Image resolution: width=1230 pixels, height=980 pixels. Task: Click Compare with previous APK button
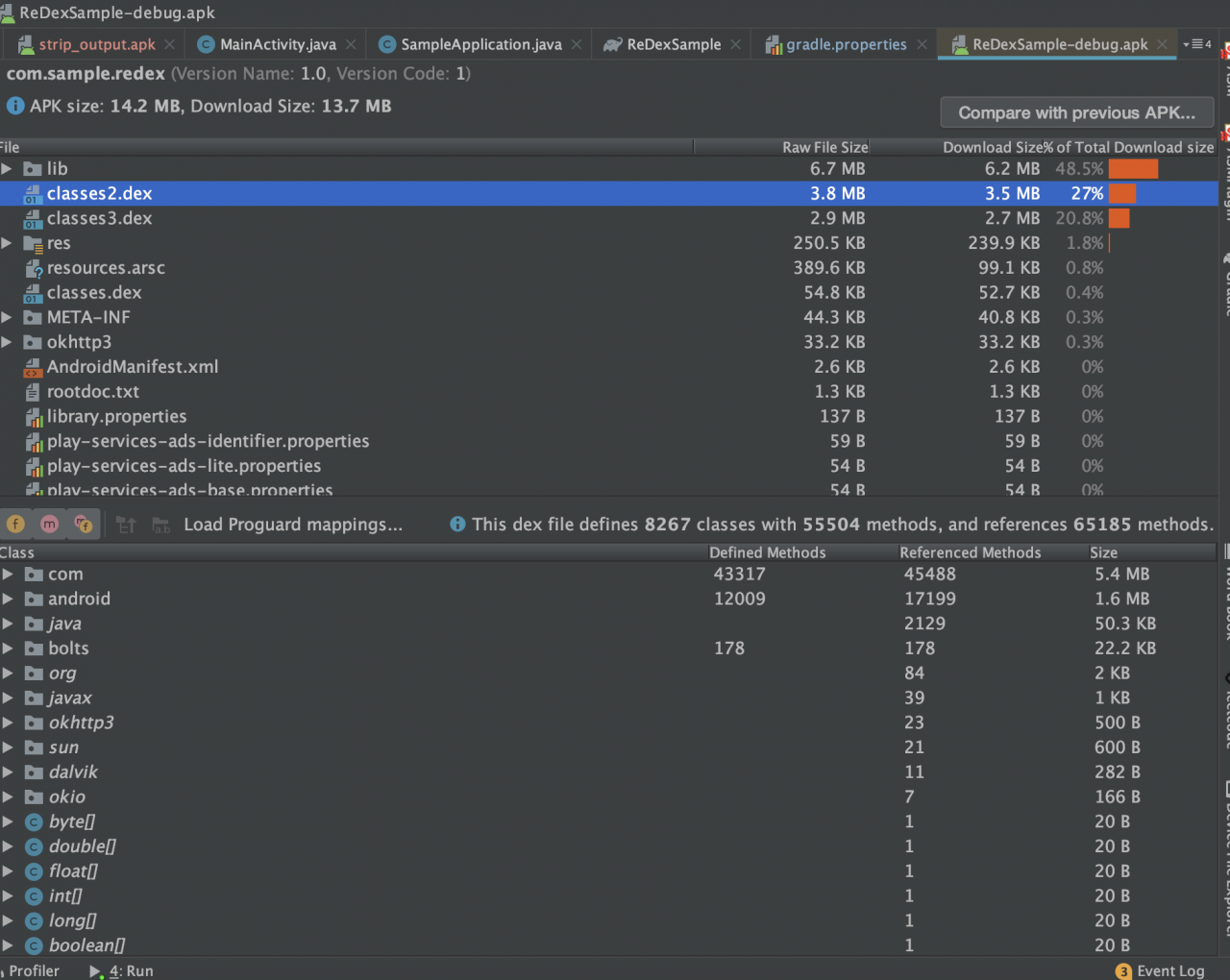tap(1077, 112)
